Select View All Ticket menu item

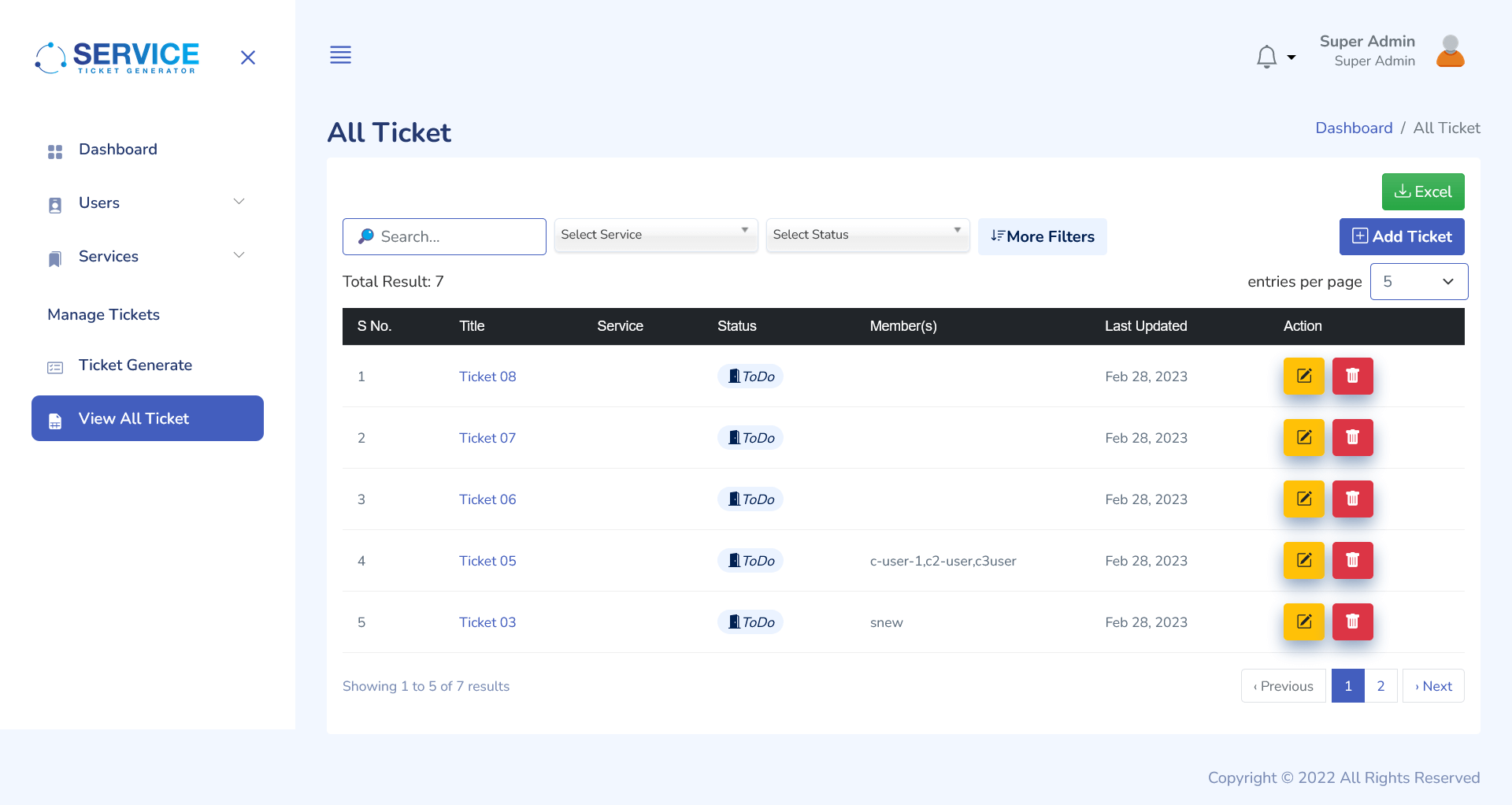147,418
